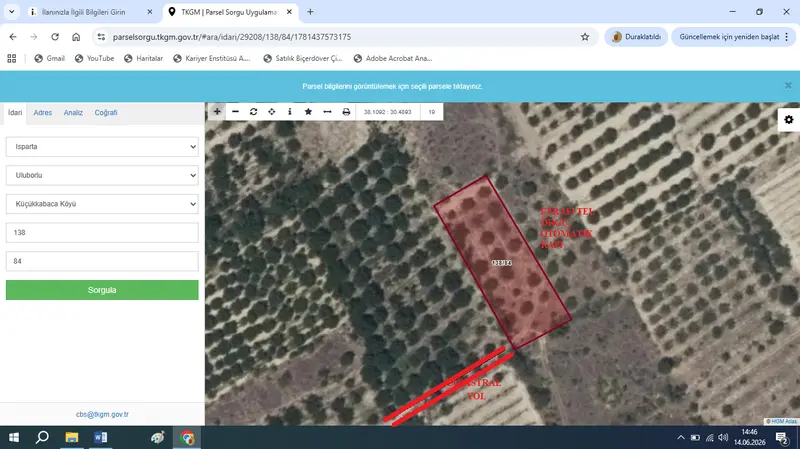
Task: Open the Haritalar bookmark
Action: click(x=143, y=58)
